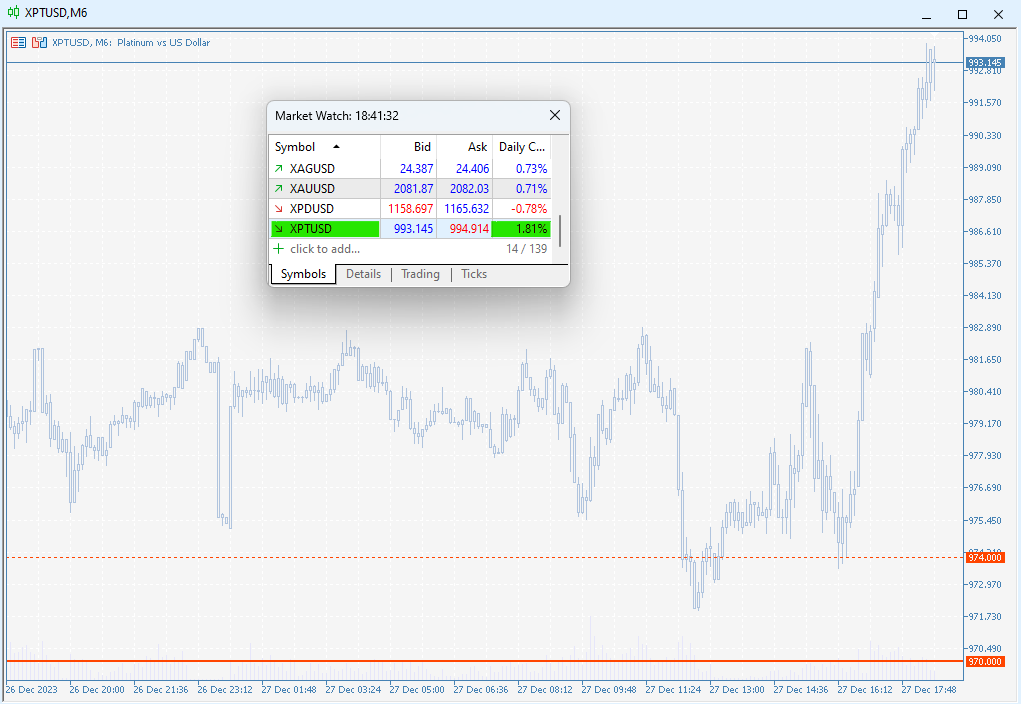Click the XPTUSD chart window title icon
Screen dimensions: 1021x704
(13, 12)
